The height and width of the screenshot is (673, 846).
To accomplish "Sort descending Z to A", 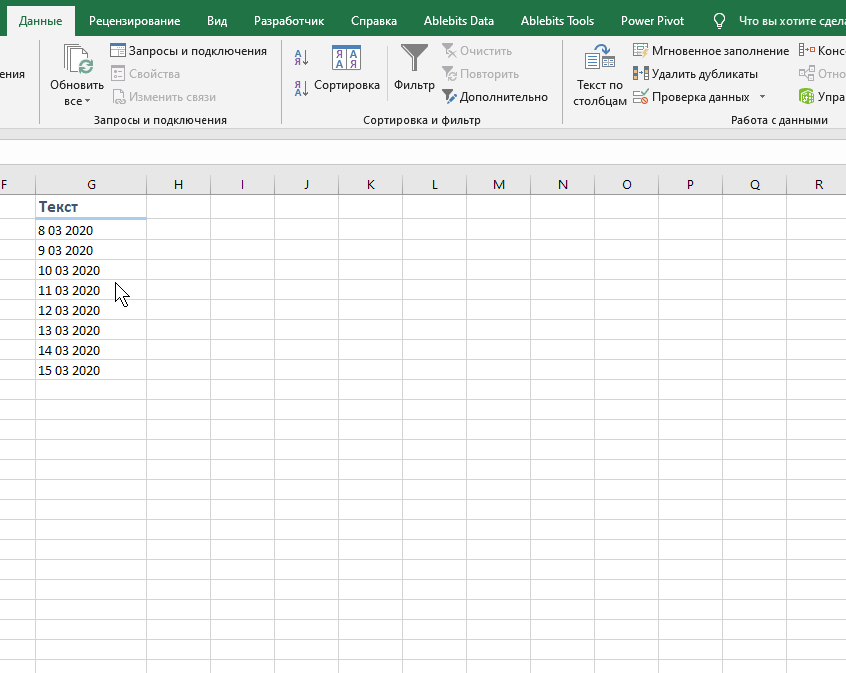I will tap(301, 89).
